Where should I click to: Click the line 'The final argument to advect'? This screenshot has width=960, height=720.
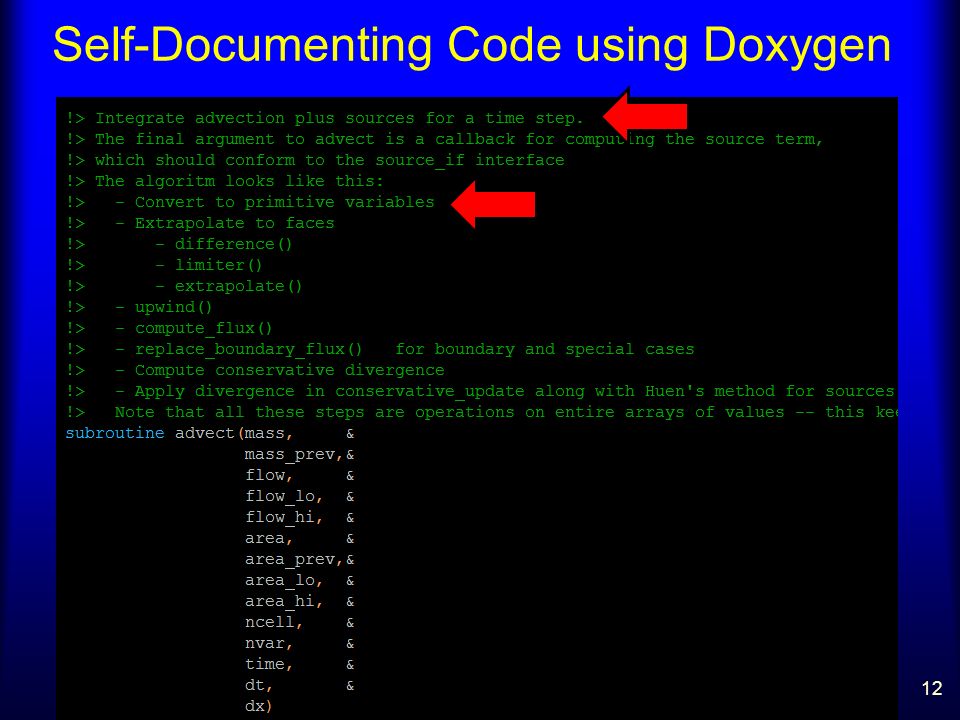click(444, 140)
